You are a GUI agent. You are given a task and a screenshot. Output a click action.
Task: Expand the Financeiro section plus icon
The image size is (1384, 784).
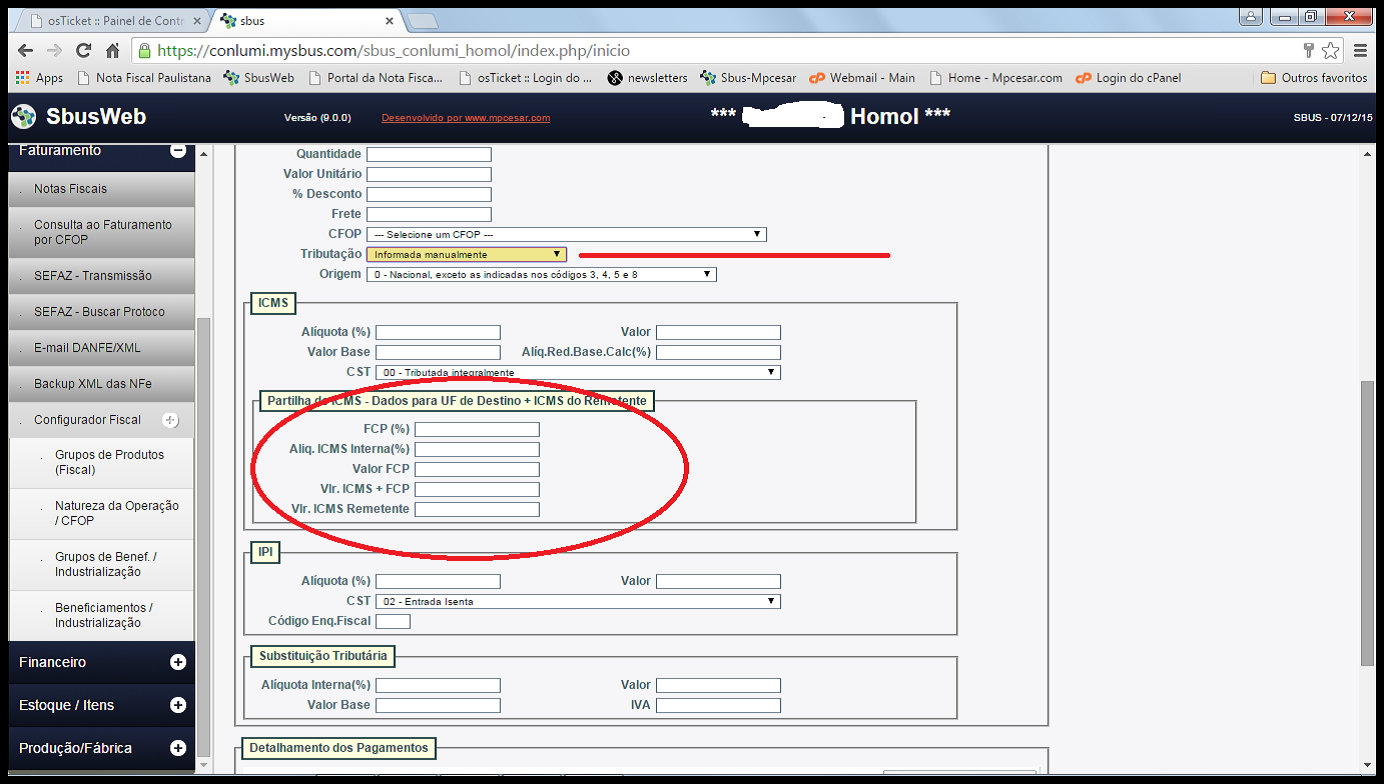pyautogui.click(x=178, y=662)
